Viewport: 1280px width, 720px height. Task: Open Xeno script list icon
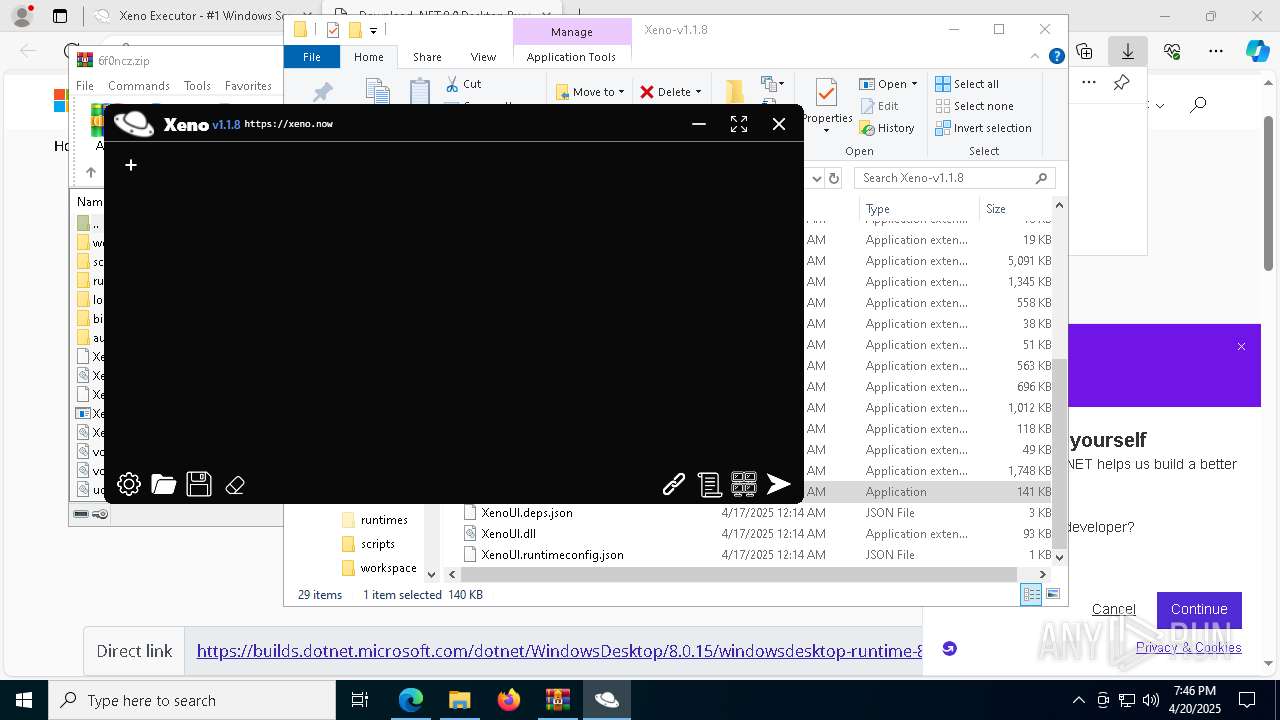tap(709, 485)
